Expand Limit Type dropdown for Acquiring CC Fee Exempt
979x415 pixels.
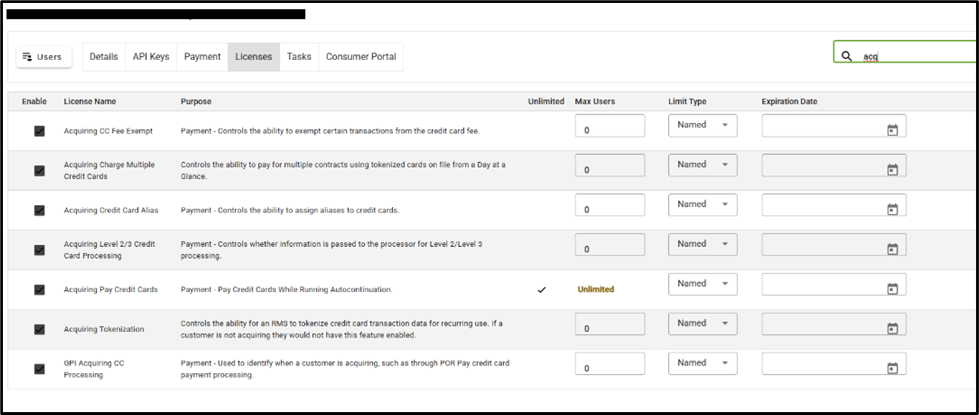click(702, 125)
